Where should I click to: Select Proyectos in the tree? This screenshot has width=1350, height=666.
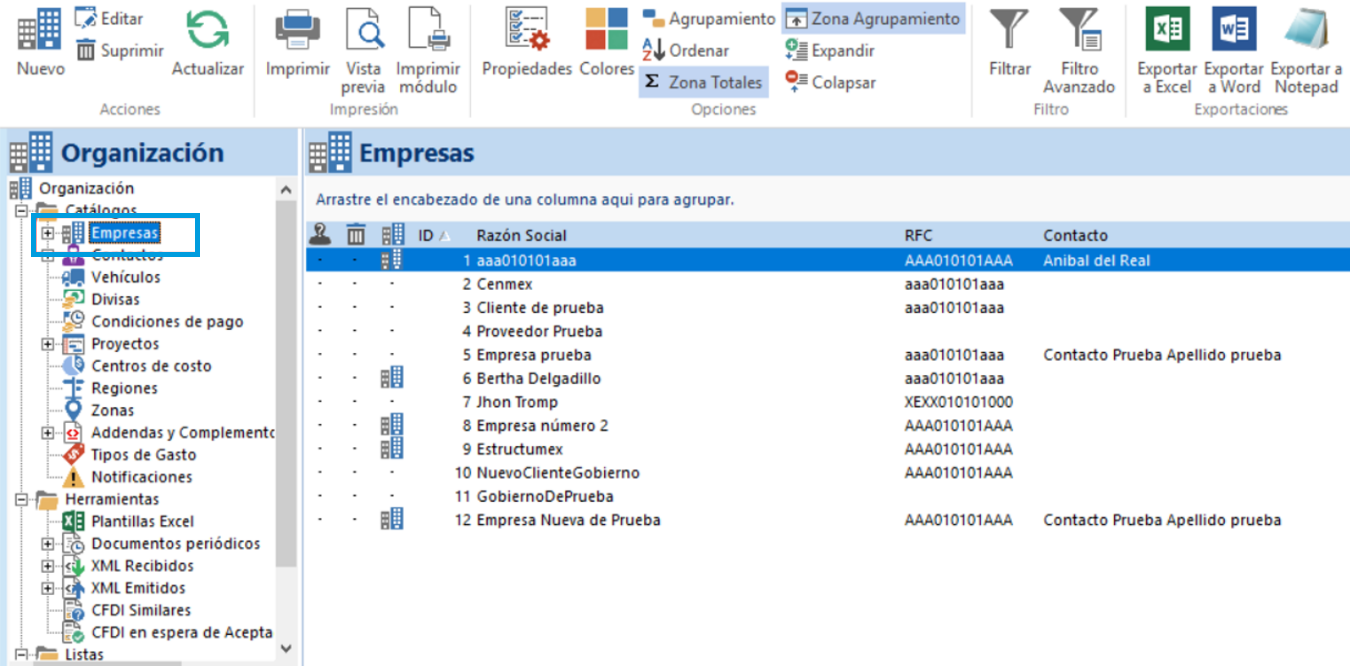[125, 344]
